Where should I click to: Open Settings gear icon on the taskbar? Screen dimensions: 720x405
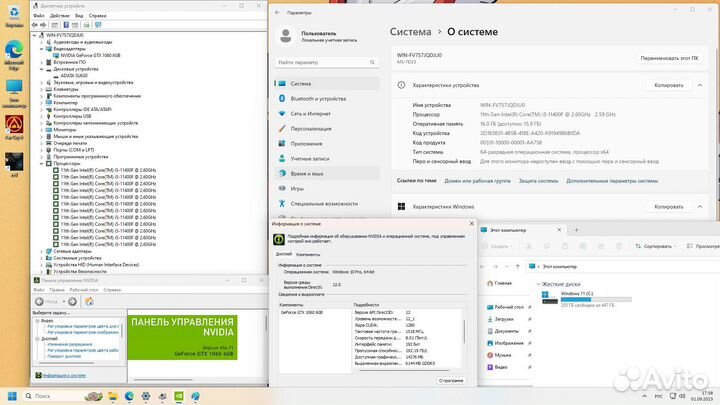click(146, 396)
